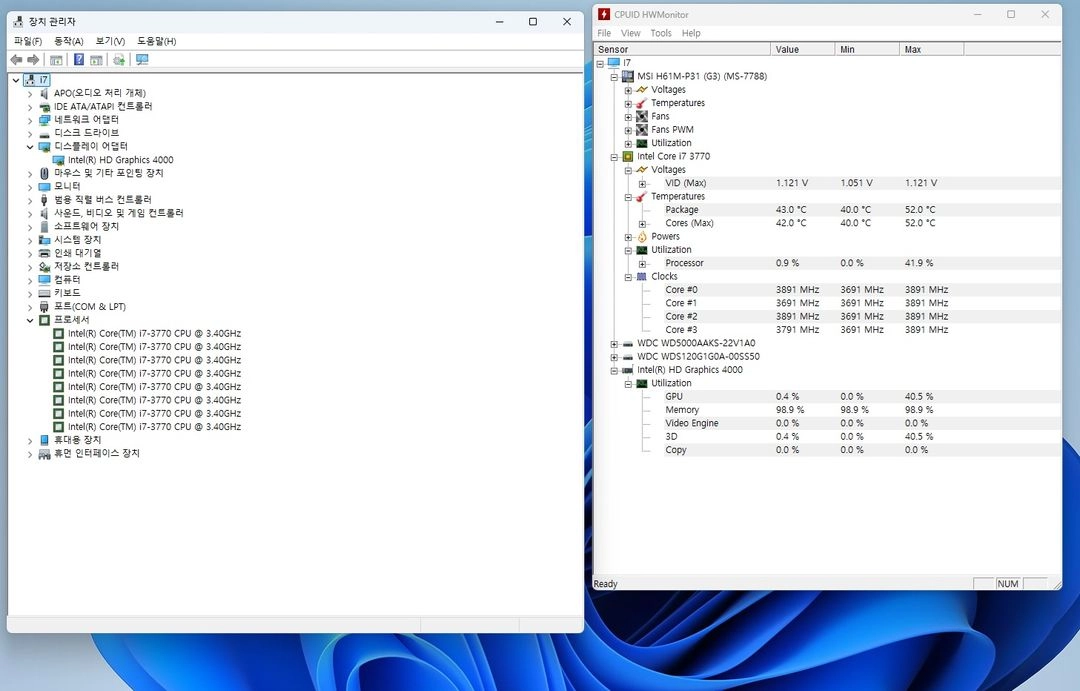1080x691 pixels.
Task: Select the Clocks icon in HWMonitor
Action: (642, 277)
